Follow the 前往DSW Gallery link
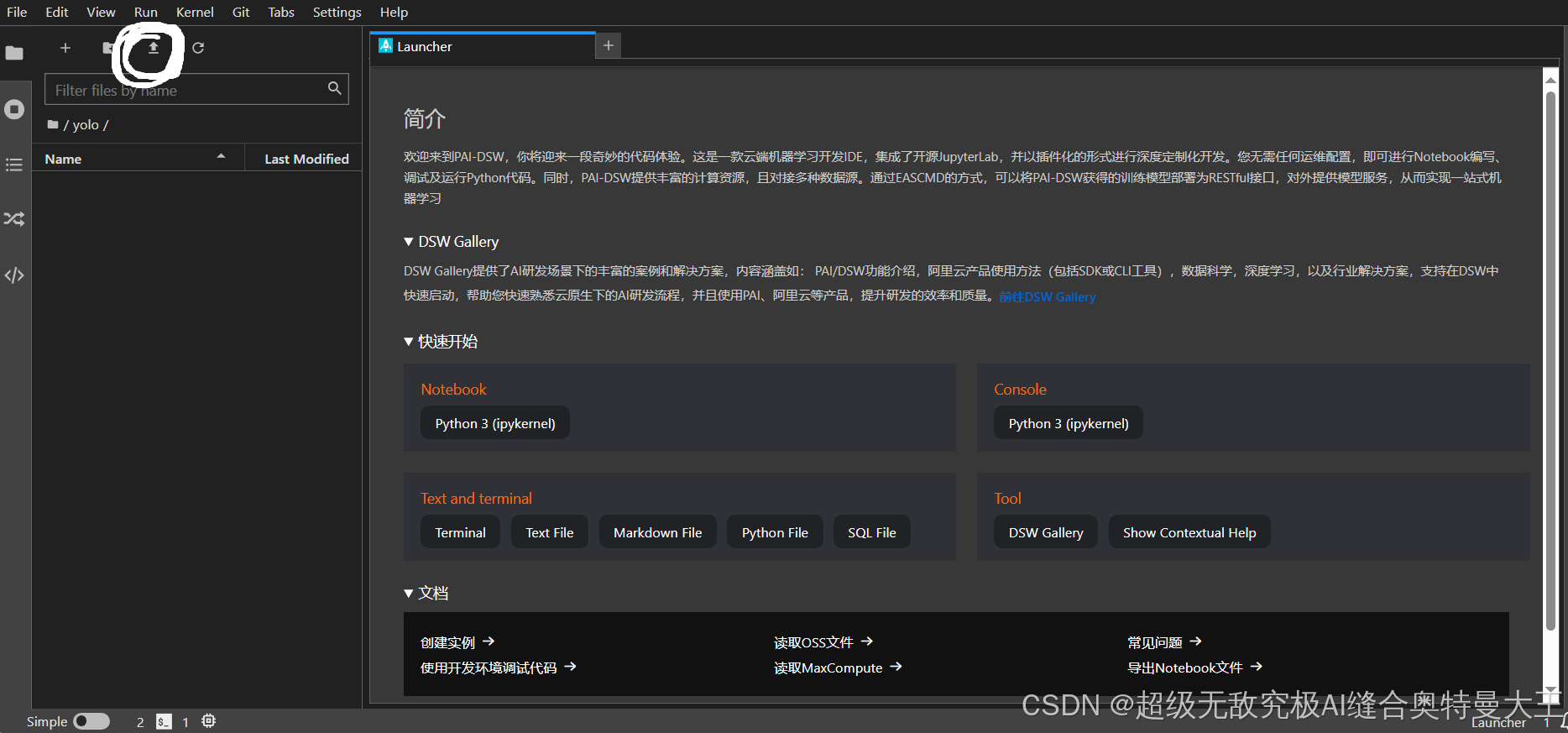The width and height of the screenshot is (1568, 733). point(1047,297)
